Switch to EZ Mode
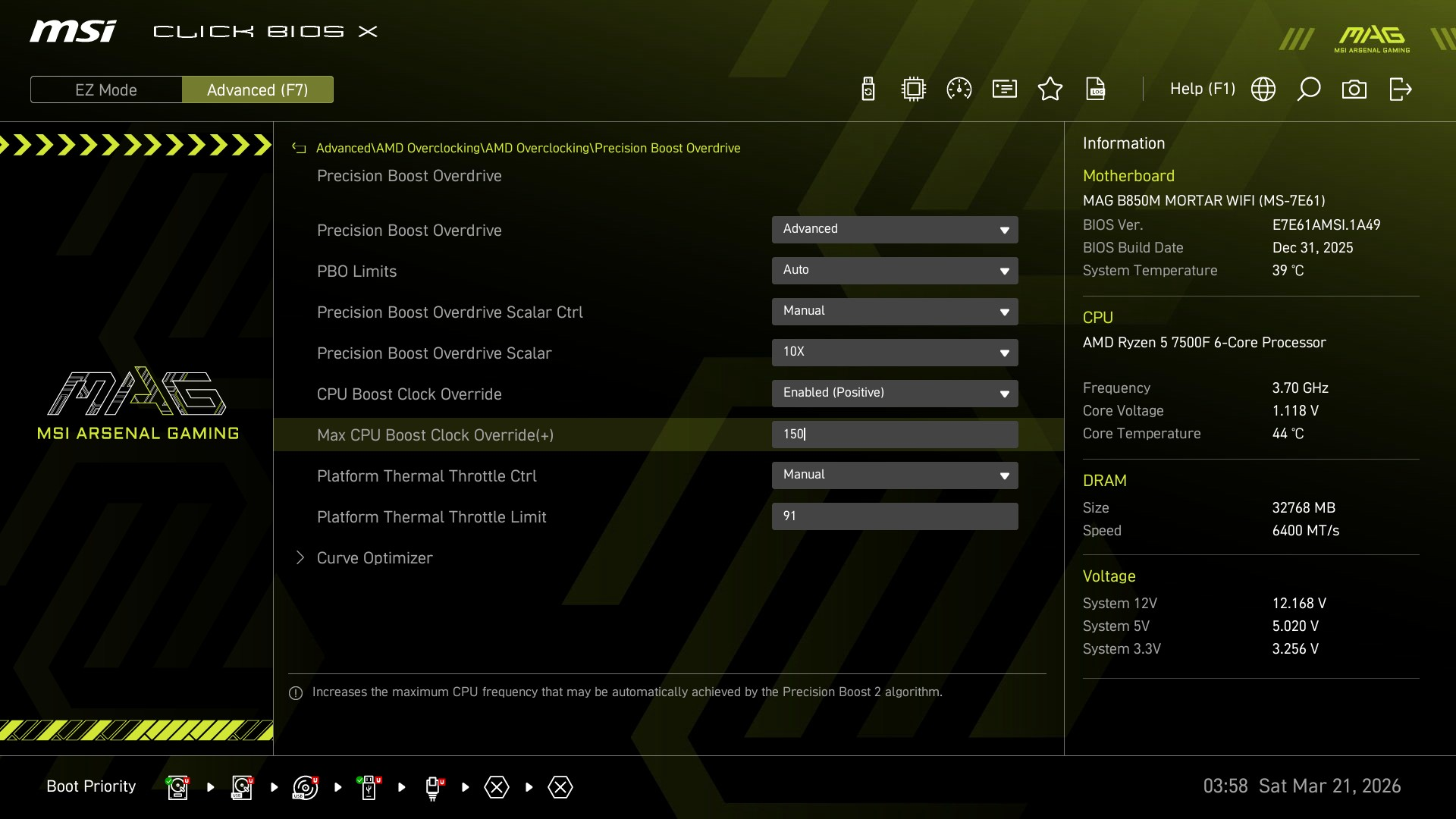This screenshot has width=1456, height=819. pos(106,89)
